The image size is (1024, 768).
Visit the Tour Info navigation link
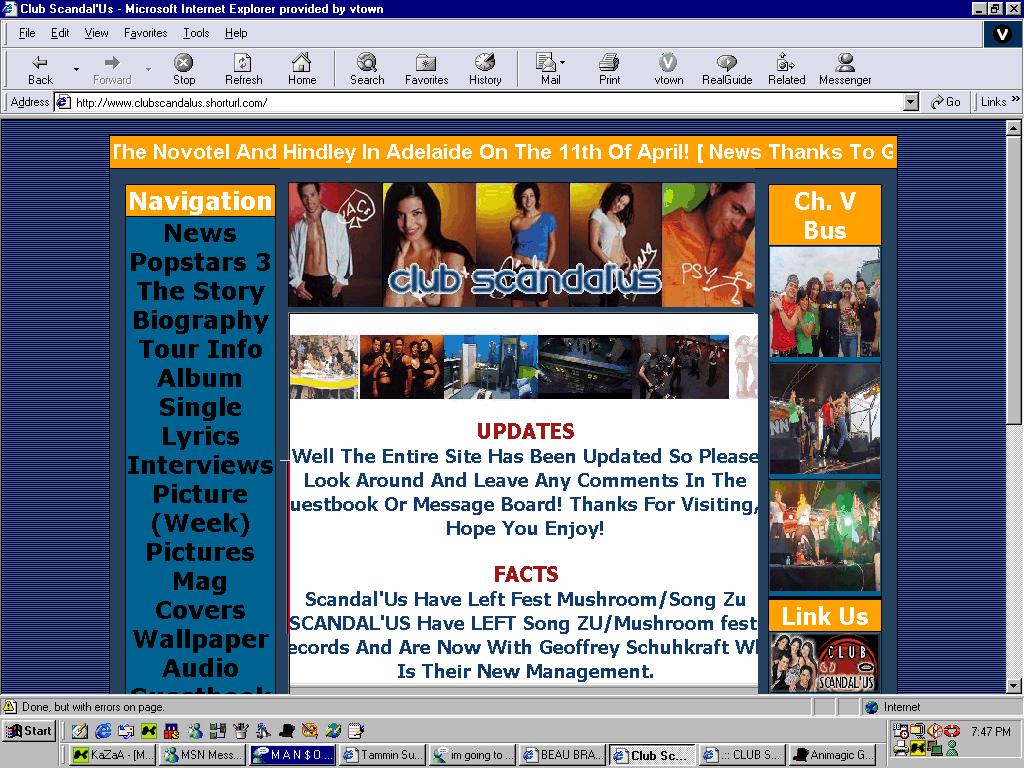200,350
